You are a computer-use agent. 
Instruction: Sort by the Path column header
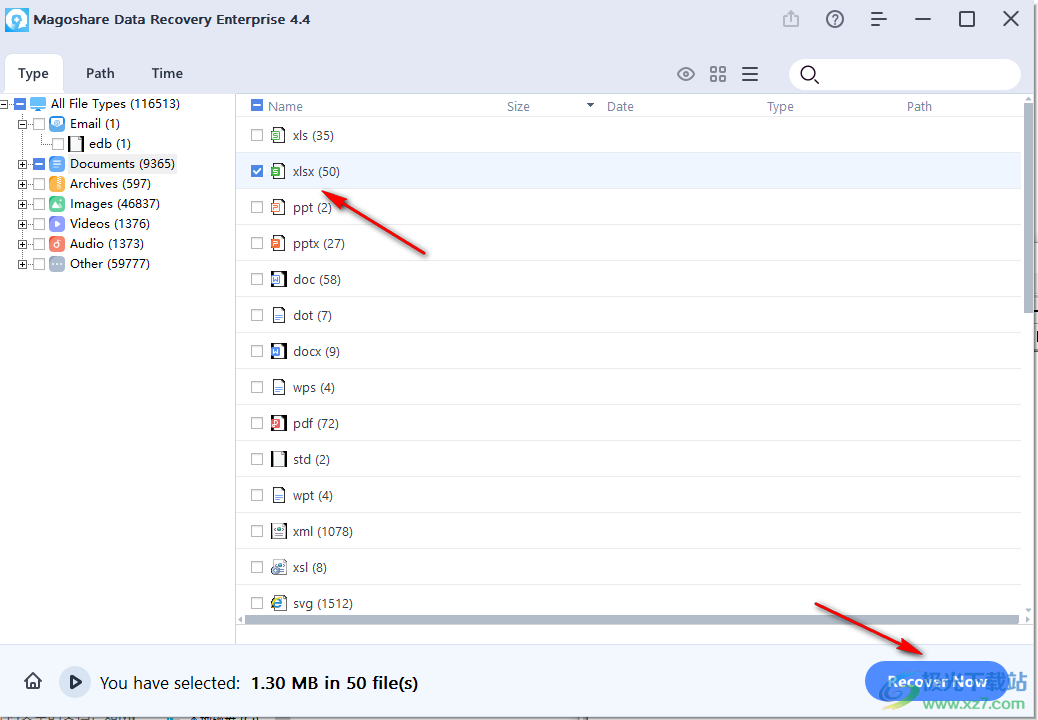pos(919,107)
